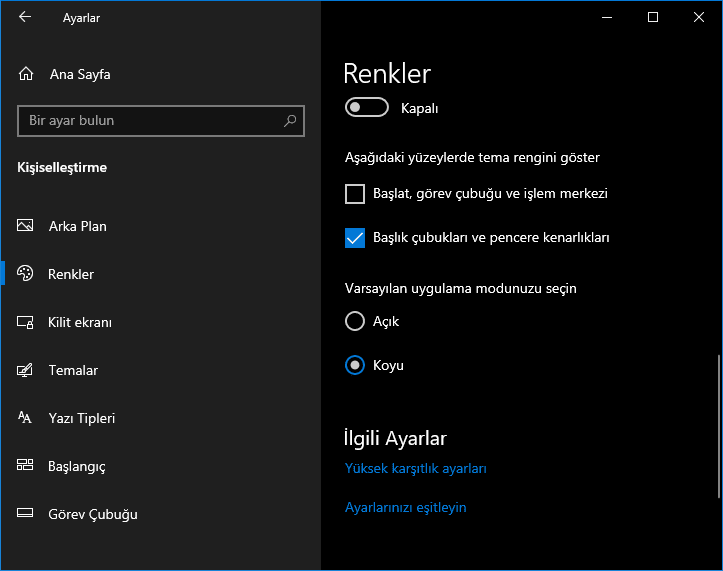Close the Ayarlar window
Image resolution: width=723 pixels, height=571 pixels.
(699, 17)
